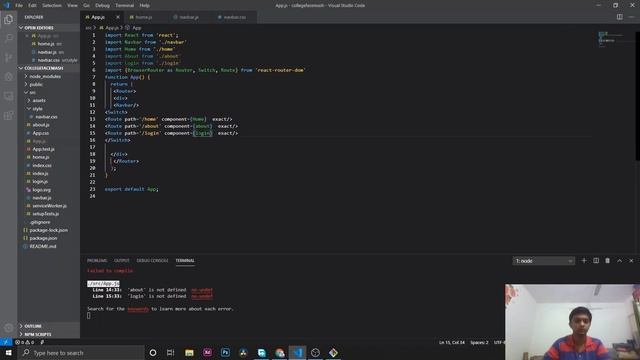Click the 'keywords' link in terminal output
This screenshot has width=640, height=360.
tap(138, 309)
